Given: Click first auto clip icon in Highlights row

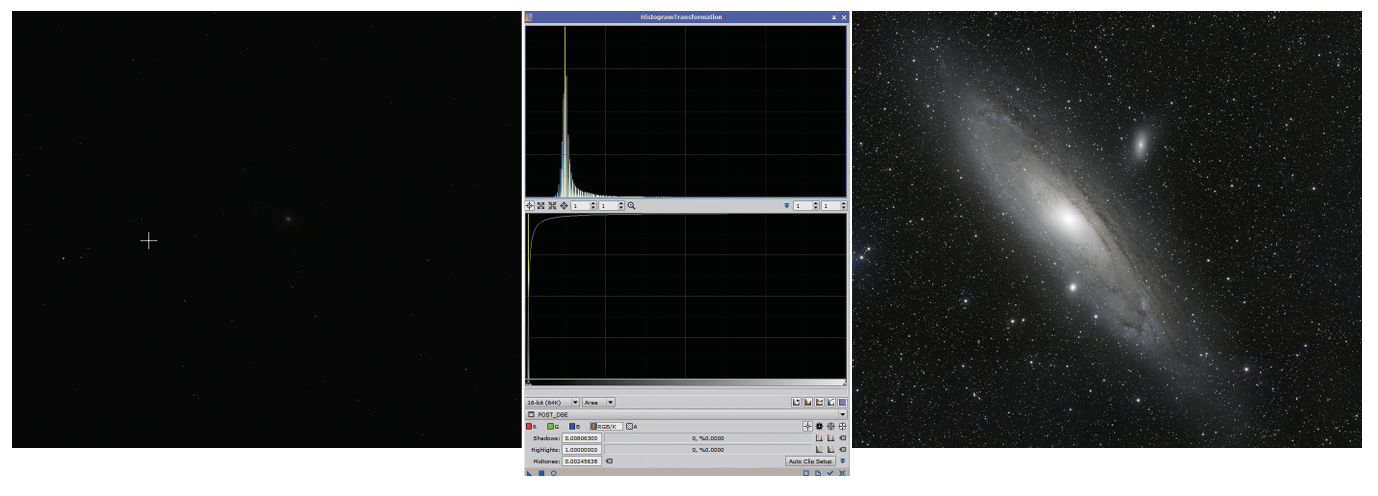Looking at the screenshot, I should coord(819,450).
